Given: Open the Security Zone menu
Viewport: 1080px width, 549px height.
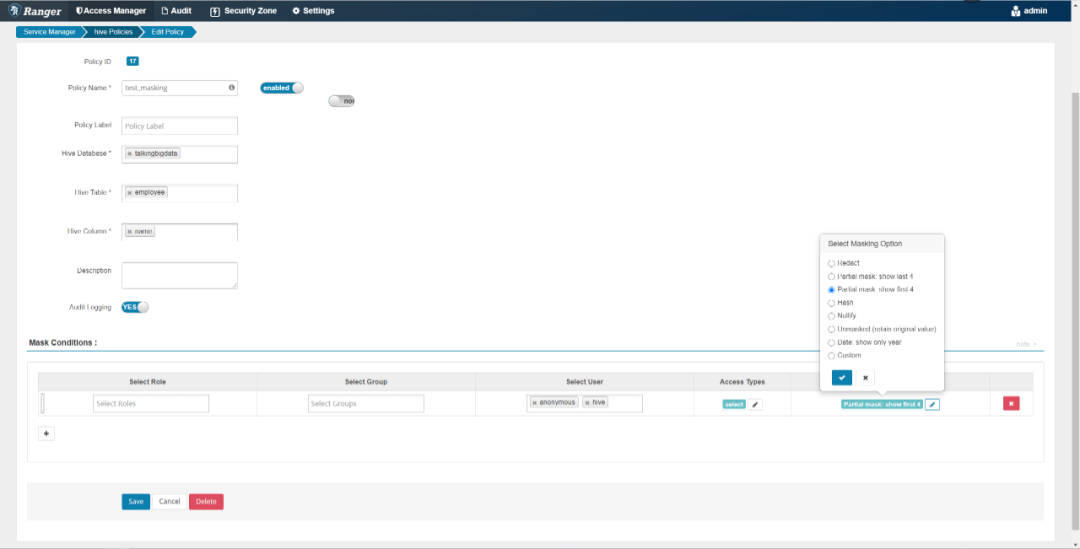Looking at the screenshot, I should click(x=242, y=10).
